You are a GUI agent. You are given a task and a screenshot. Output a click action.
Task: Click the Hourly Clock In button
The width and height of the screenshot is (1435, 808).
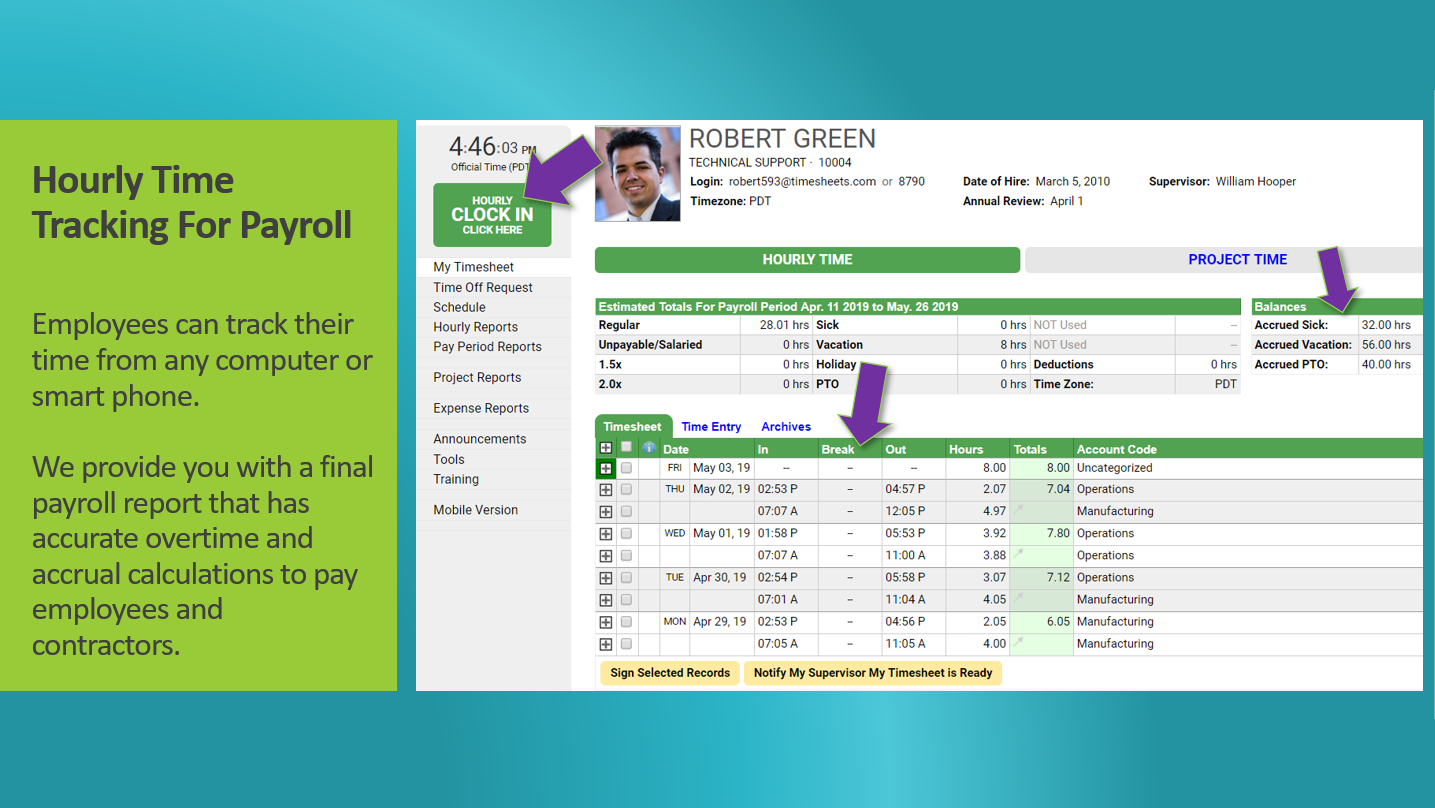coord(491,214)
